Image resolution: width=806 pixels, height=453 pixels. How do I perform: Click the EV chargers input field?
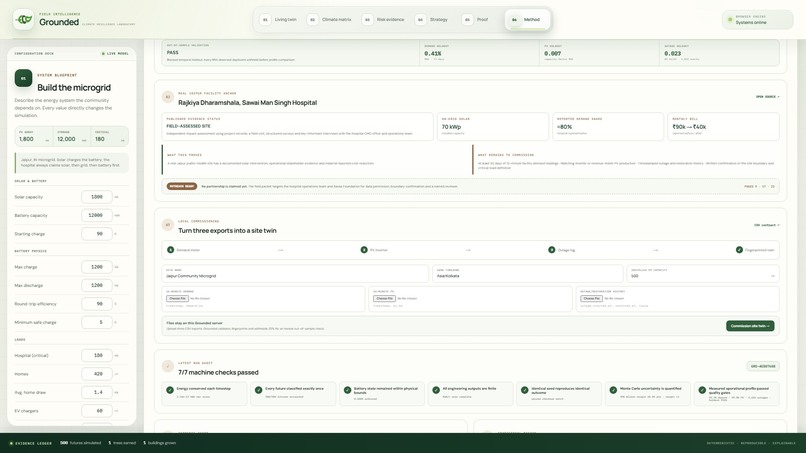coord(97,411)
